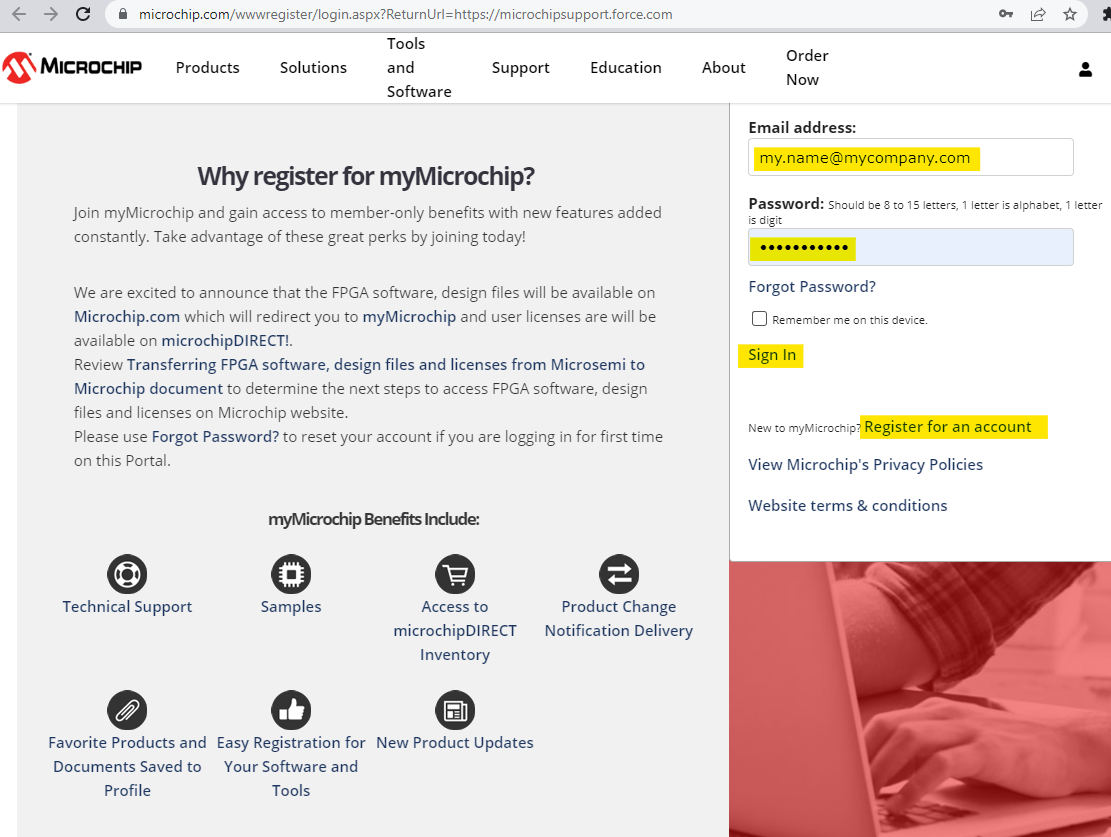The image size is (1111, 837).
Task: Click Product Change Notification Delivery link
Action: [619, 619]
